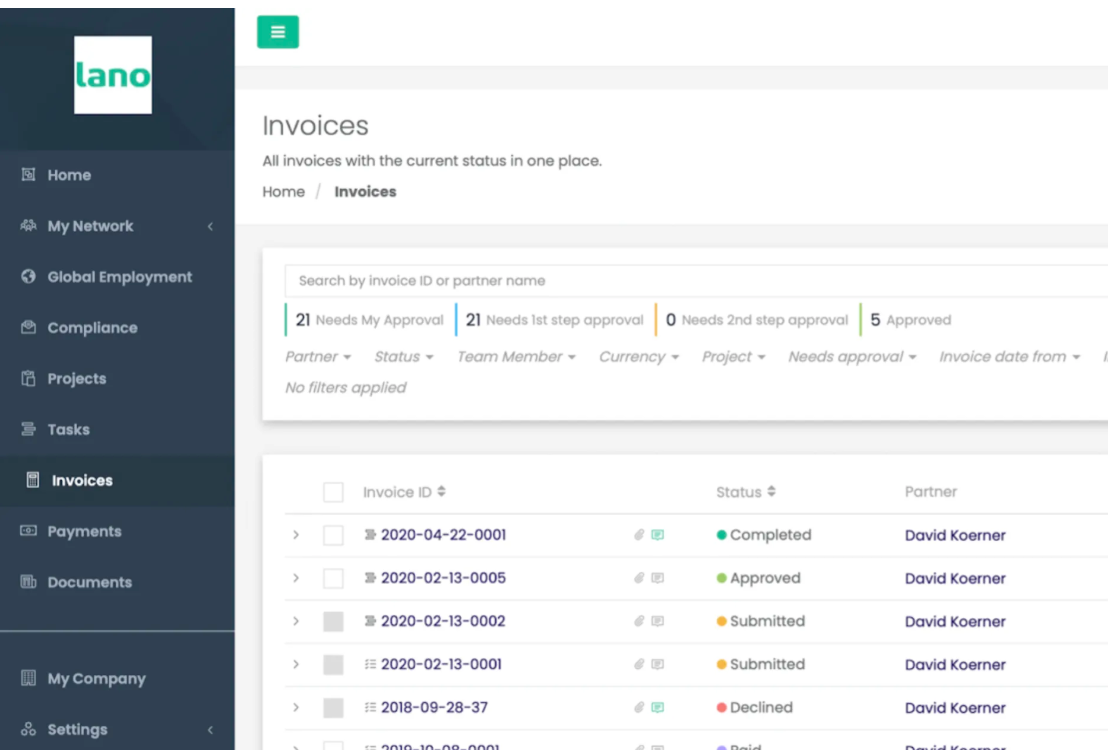Expand row of invoice 2020-02-13-0002
This screenshot has width=1108, height=750.
tap(296, 621)
